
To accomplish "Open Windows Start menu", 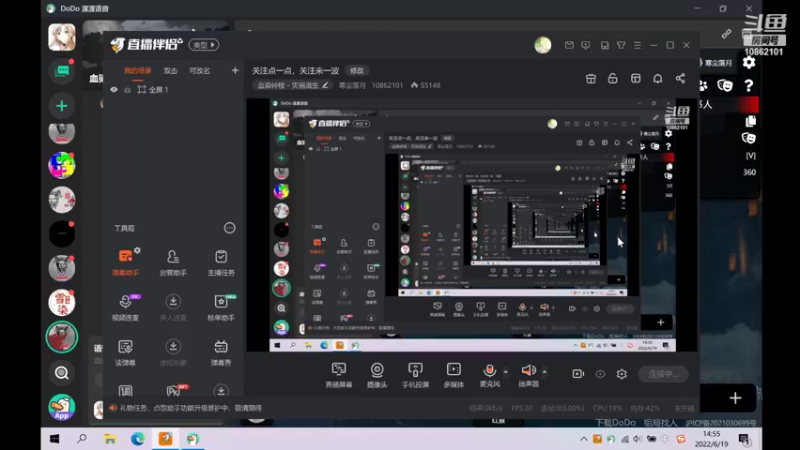I will coord(55,439).
